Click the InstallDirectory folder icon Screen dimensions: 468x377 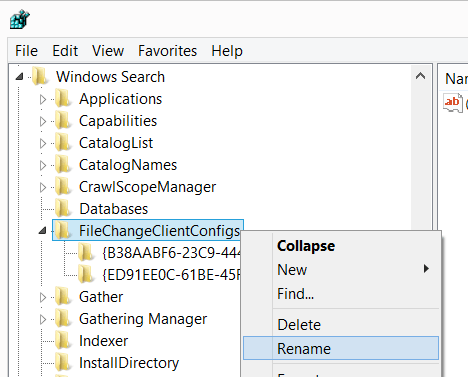point(63,362)
